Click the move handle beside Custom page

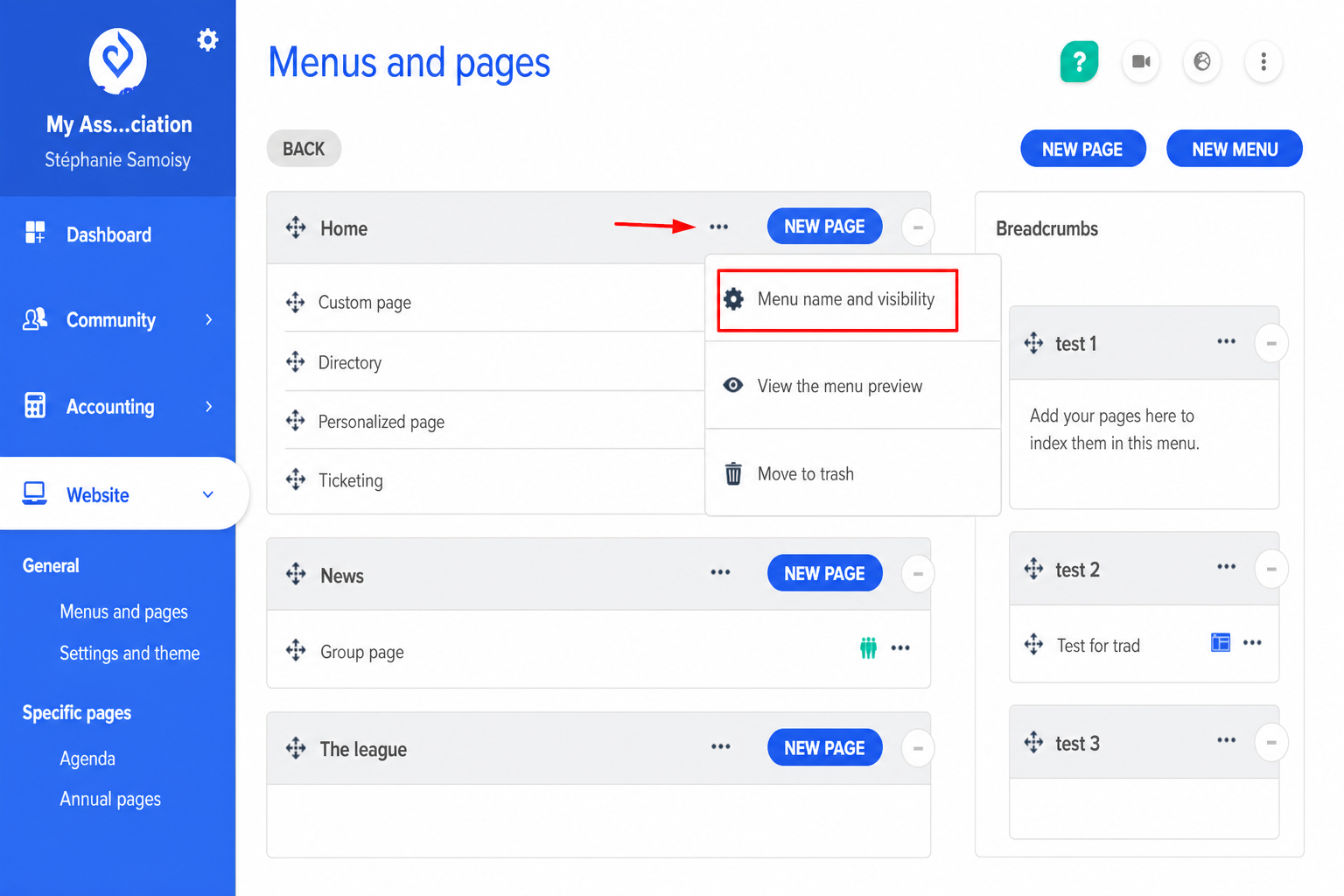(x=296, y=303)
